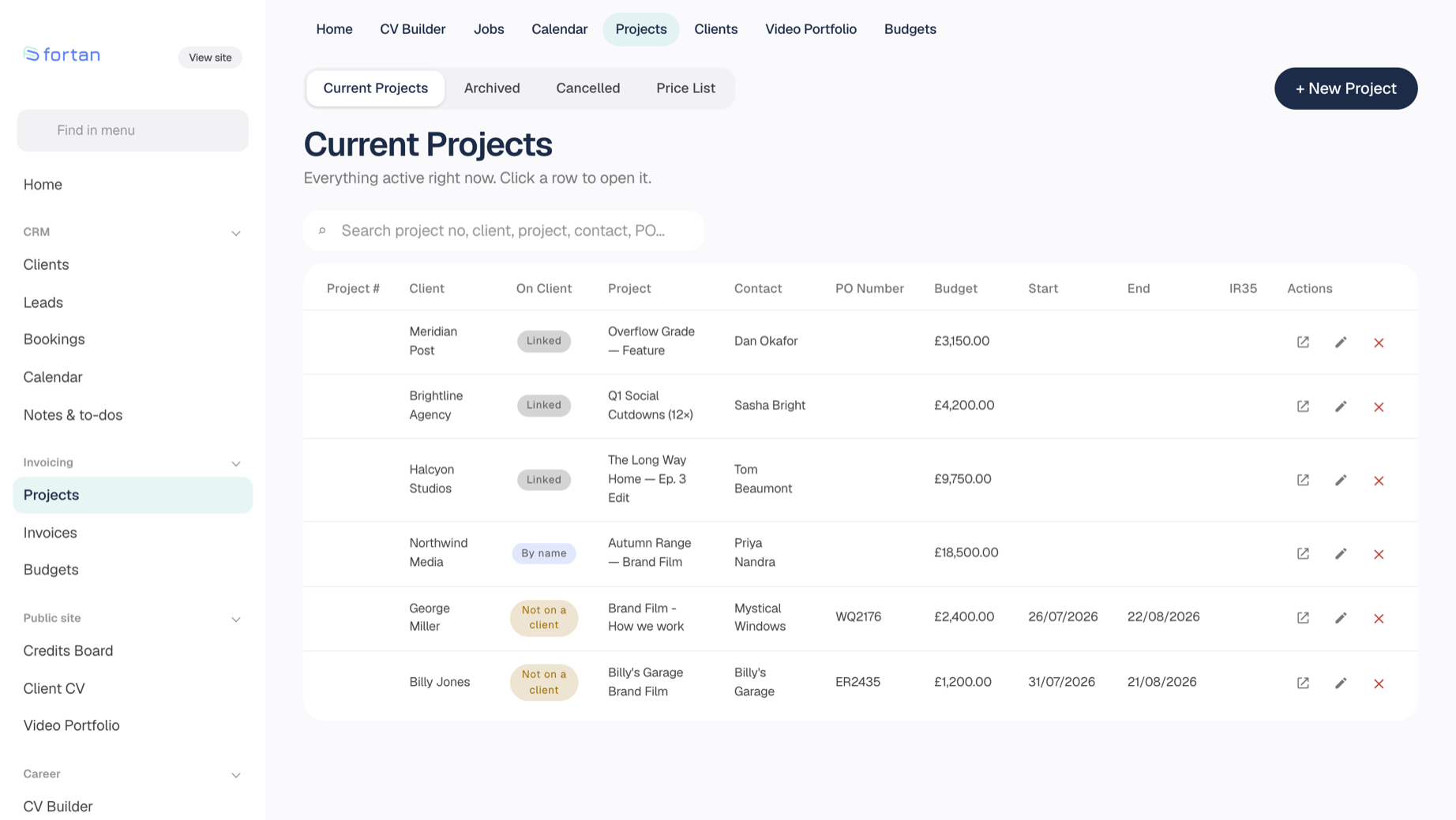The width and height of the screenshot is (1456, 820).
Task: Collapse the Invoicing sidebar section
Action: [x=235, y=463]
